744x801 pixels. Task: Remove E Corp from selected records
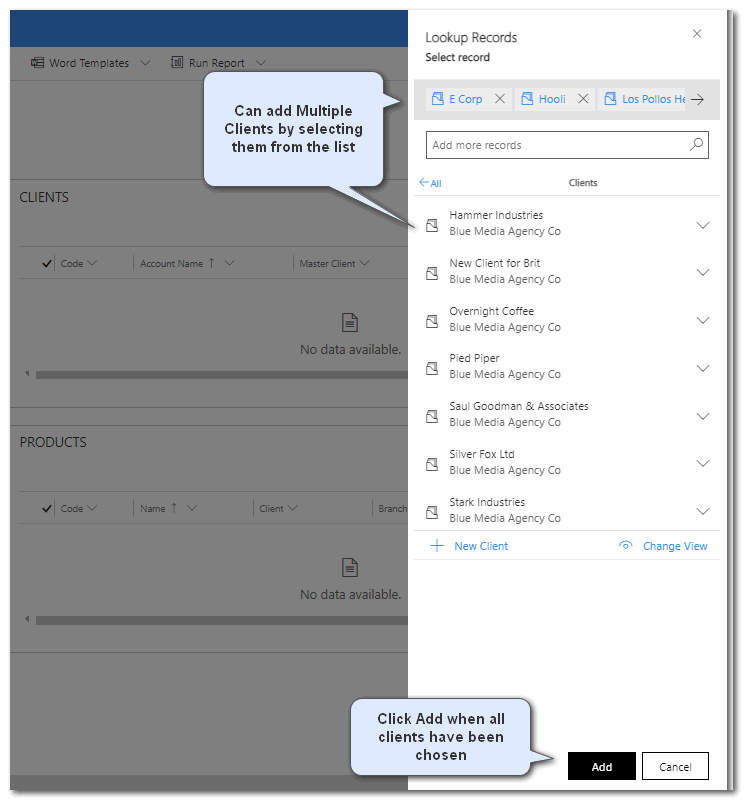(x=500, y=99)
